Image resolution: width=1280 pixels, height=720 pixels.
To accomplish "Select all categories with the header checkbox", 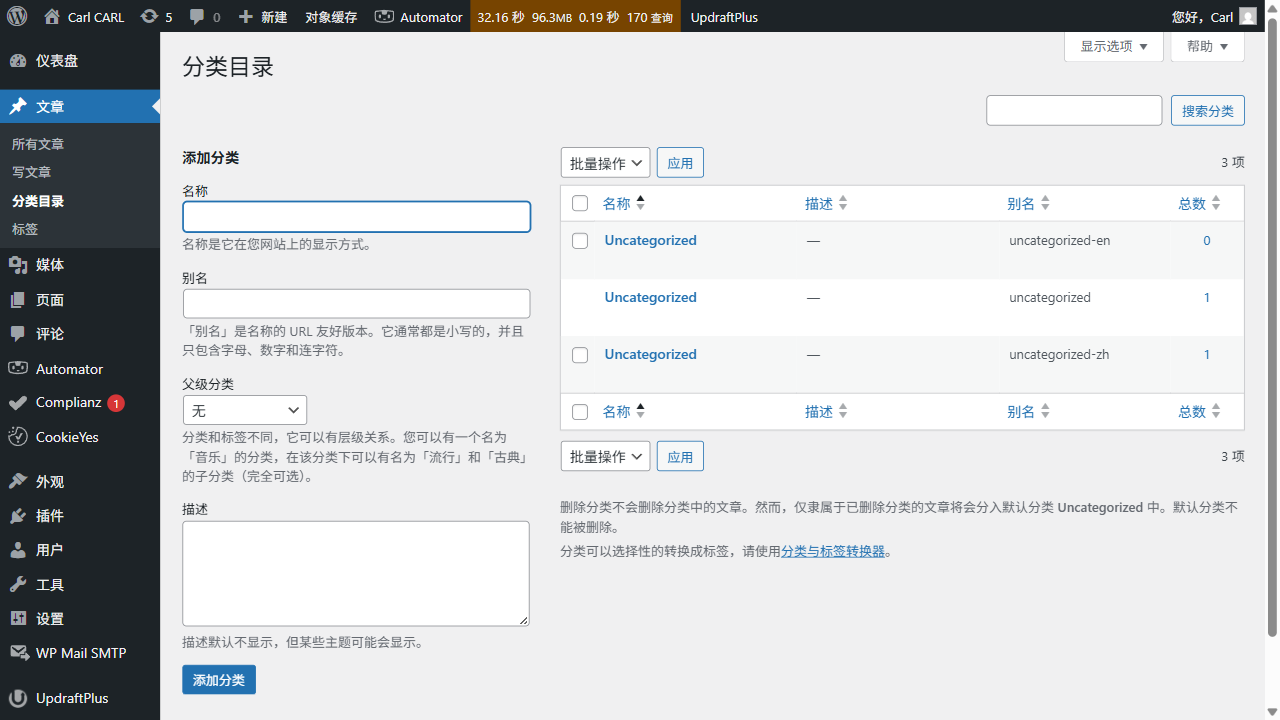I will (x=580, y=202).
